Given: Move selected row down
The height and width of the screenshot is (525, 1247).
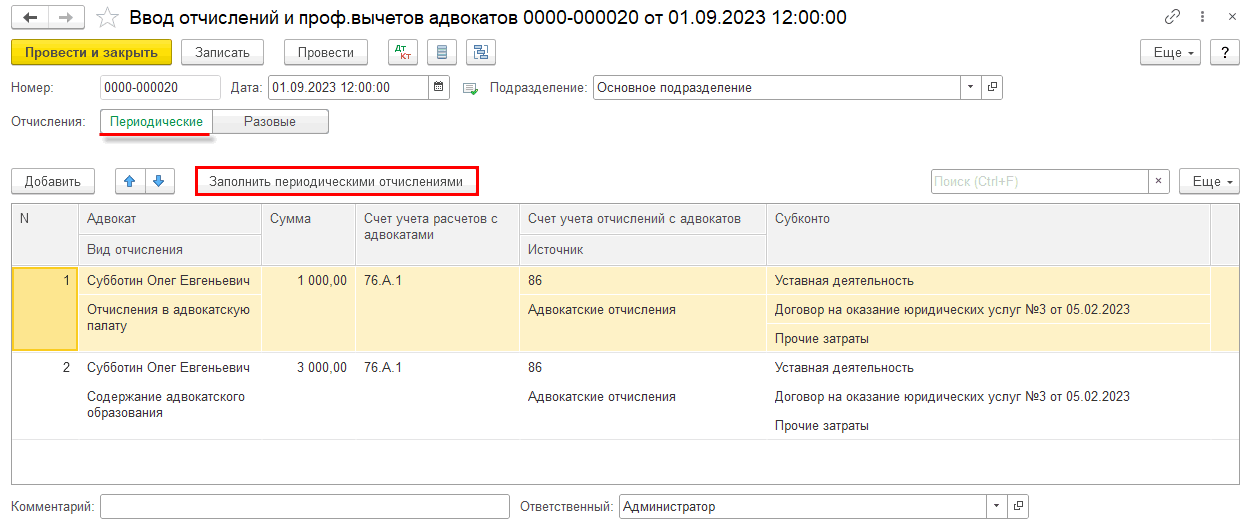Looking at the screenshot, I should click(159, 182).
